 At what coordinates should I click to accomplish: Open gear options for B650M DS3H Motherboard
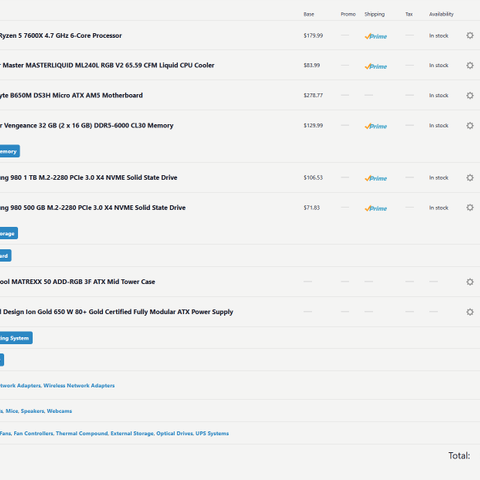click(x=470, y=95)
